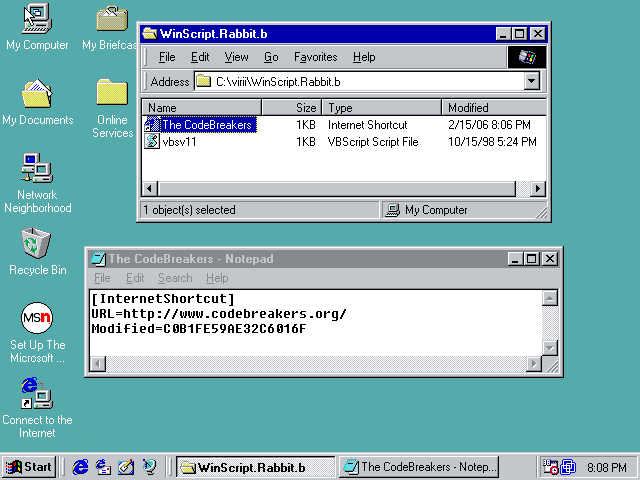
Task: Click the Notepad title bar notebook icon
Action: (x=98, y=259)
